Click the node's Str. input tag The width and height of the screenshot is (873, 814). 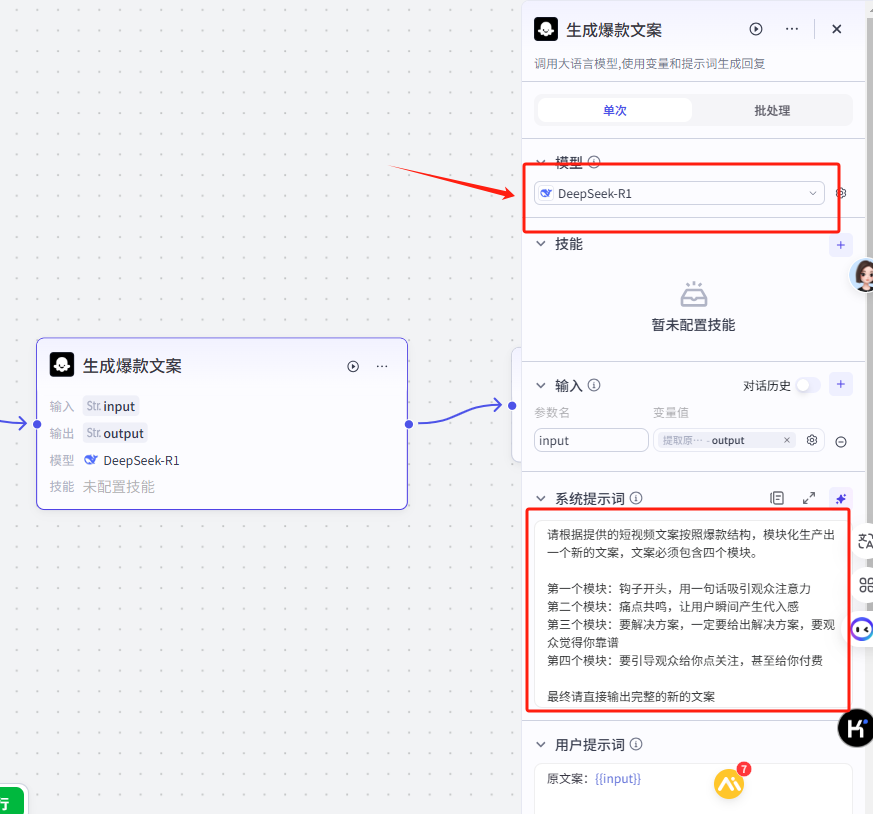(x=111, y=406)
